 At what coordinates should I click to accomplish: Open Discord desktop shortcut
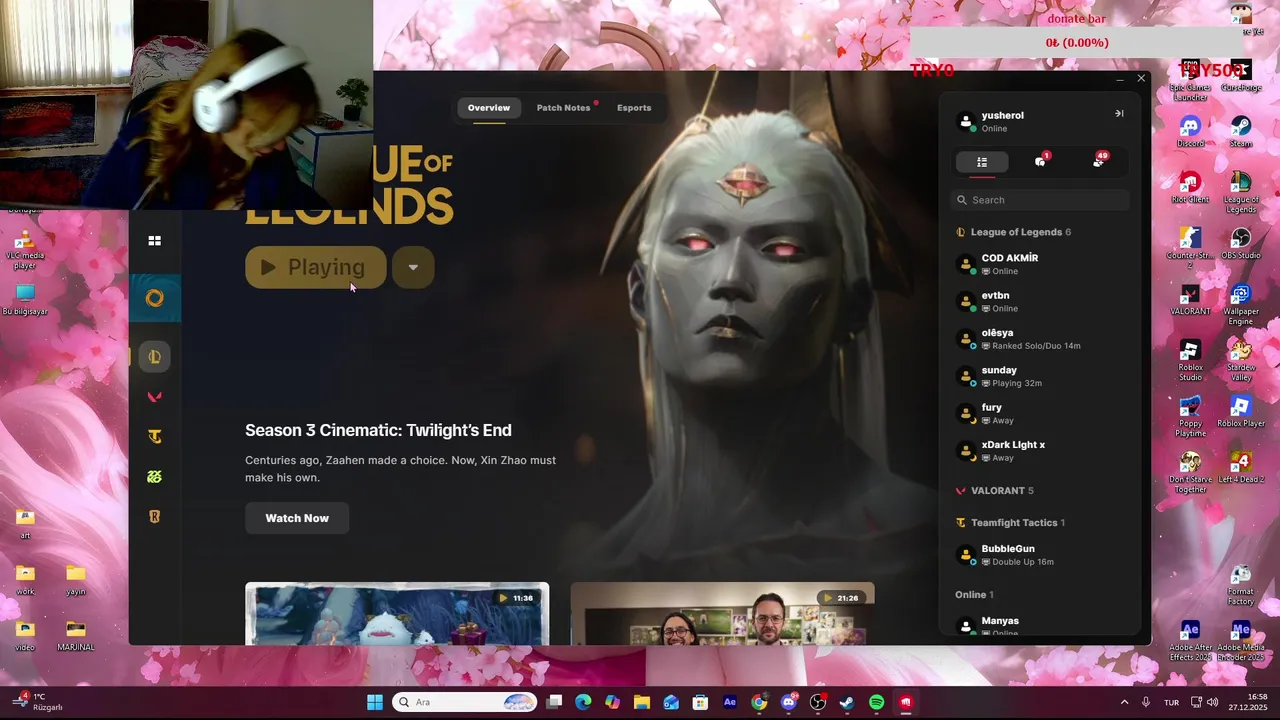[1190, 131]
